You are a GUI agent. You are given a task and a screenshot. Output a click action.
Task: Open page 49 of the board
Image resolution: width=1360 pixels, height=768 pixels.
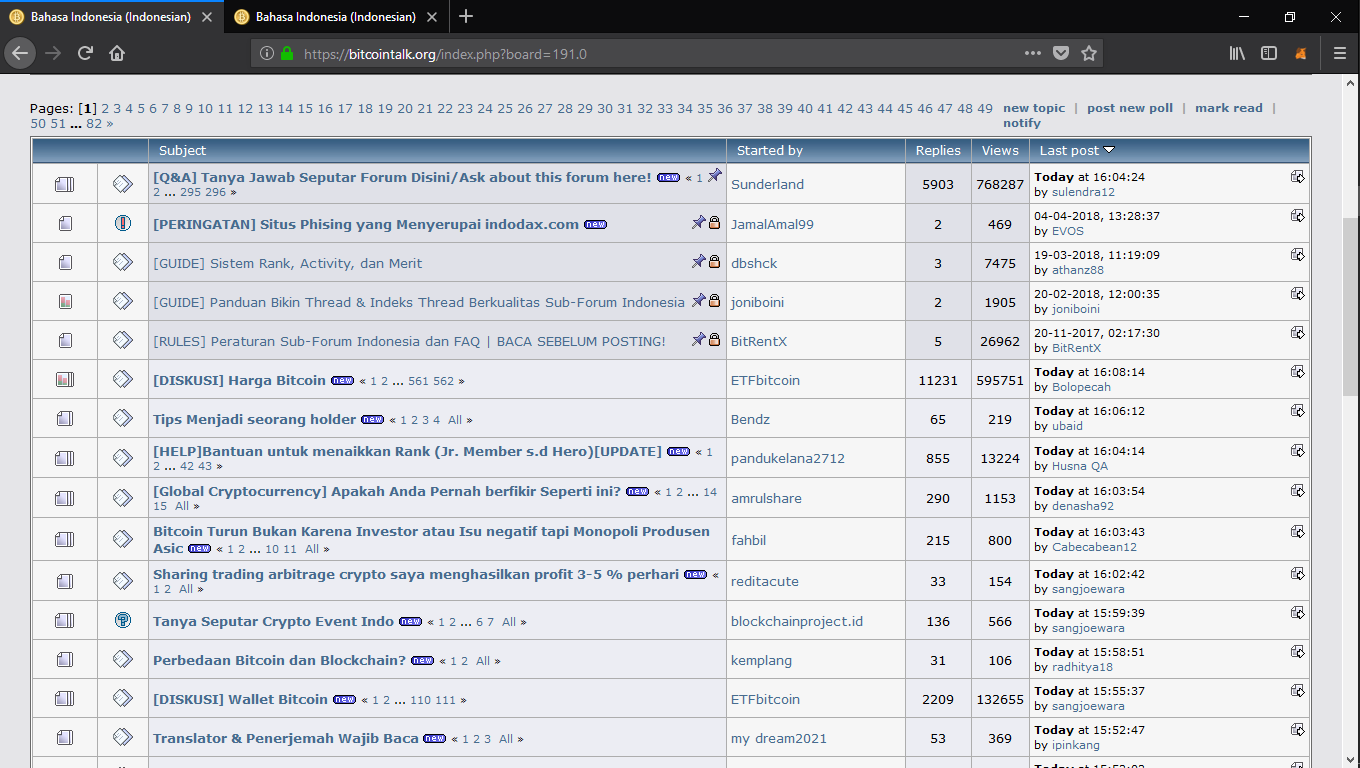[x=985, y=108]
